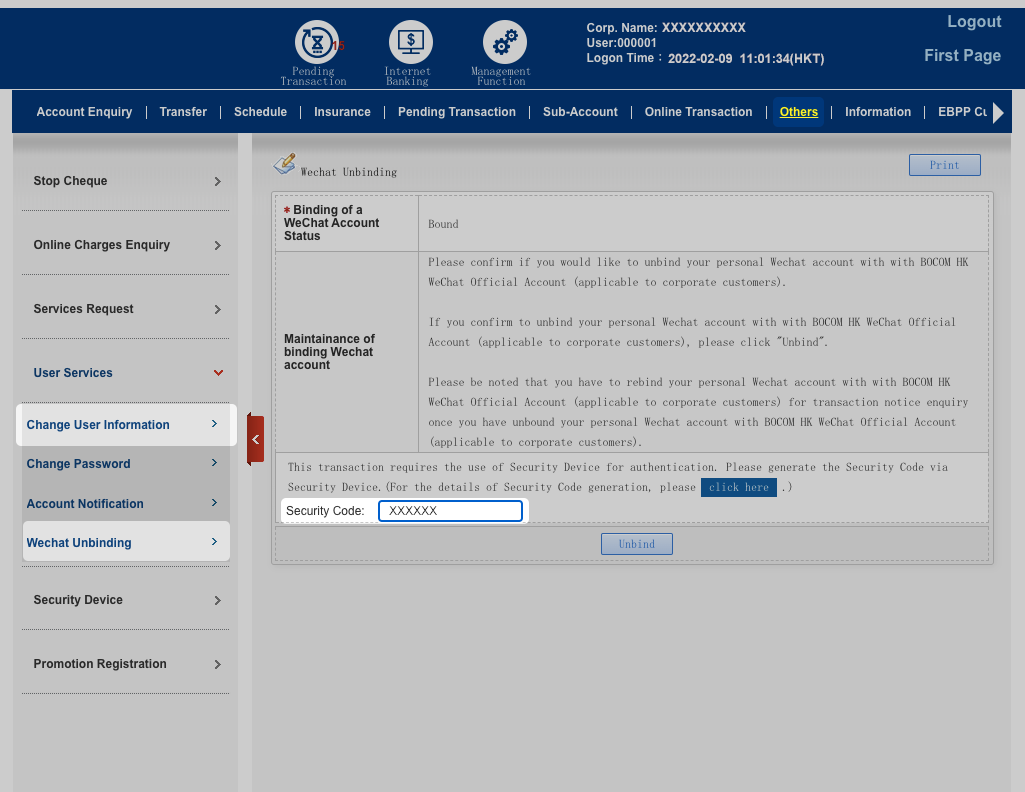Image resolution: width=1025 pixels, height=792 pixels.
Task: Open the Online Transaction menu
Action: (698, 112)
